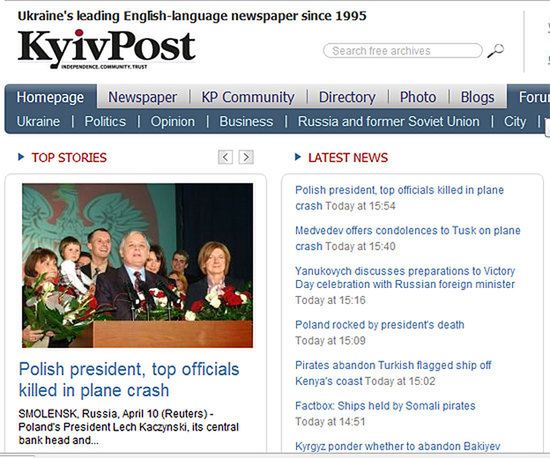Select the Politics section link

tap(105, 121)
